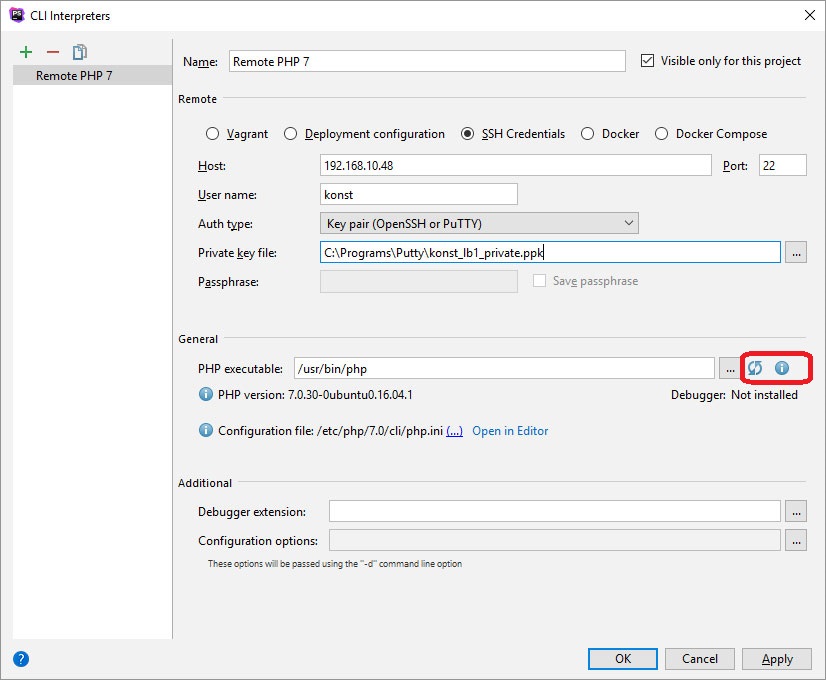Browse for the debugger extension
Screen dimensions: 826x680
pyautogui.click(x=796, y=511)
